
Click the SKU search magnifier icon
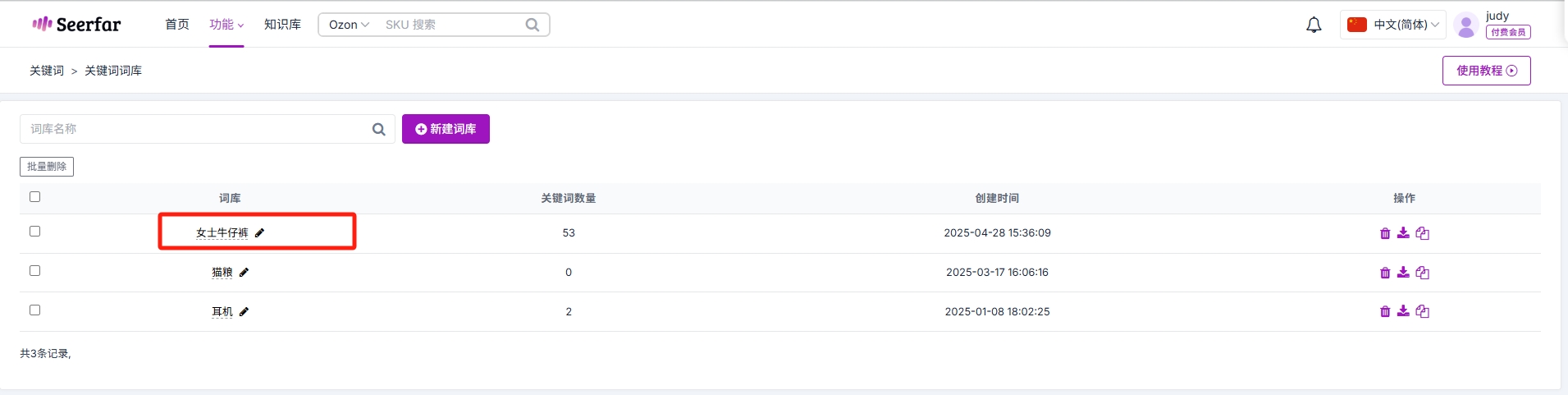pos(533,25)
